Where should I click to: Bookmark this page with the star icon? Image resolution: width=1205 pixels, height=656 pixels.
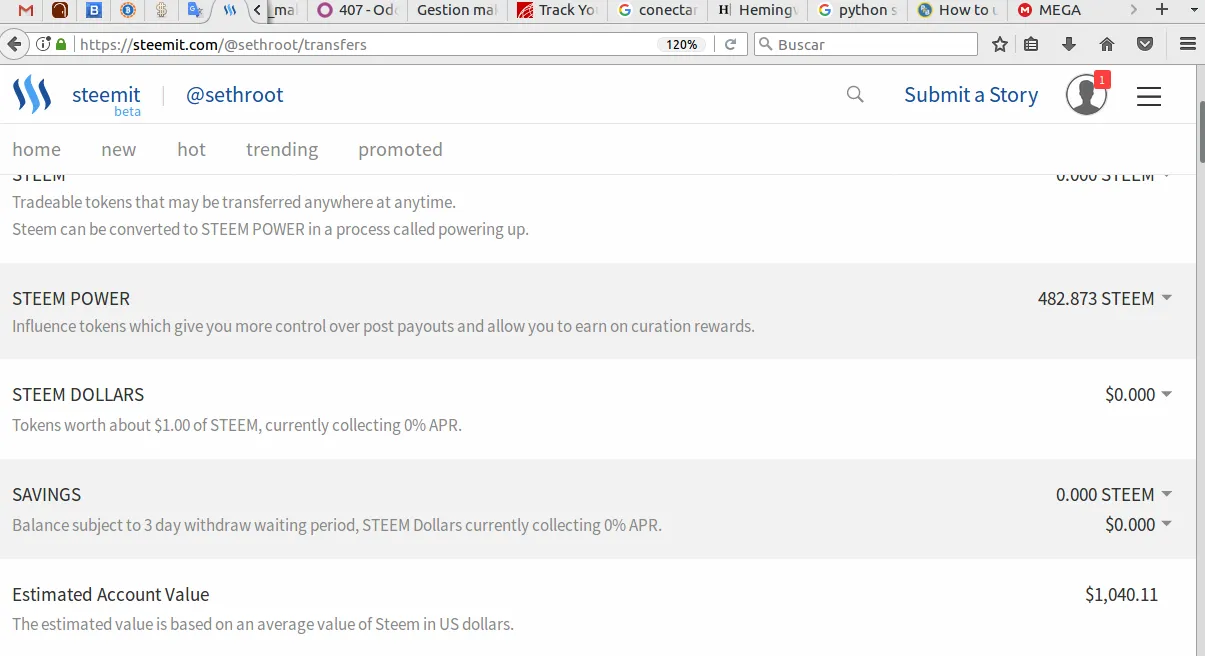999,44
